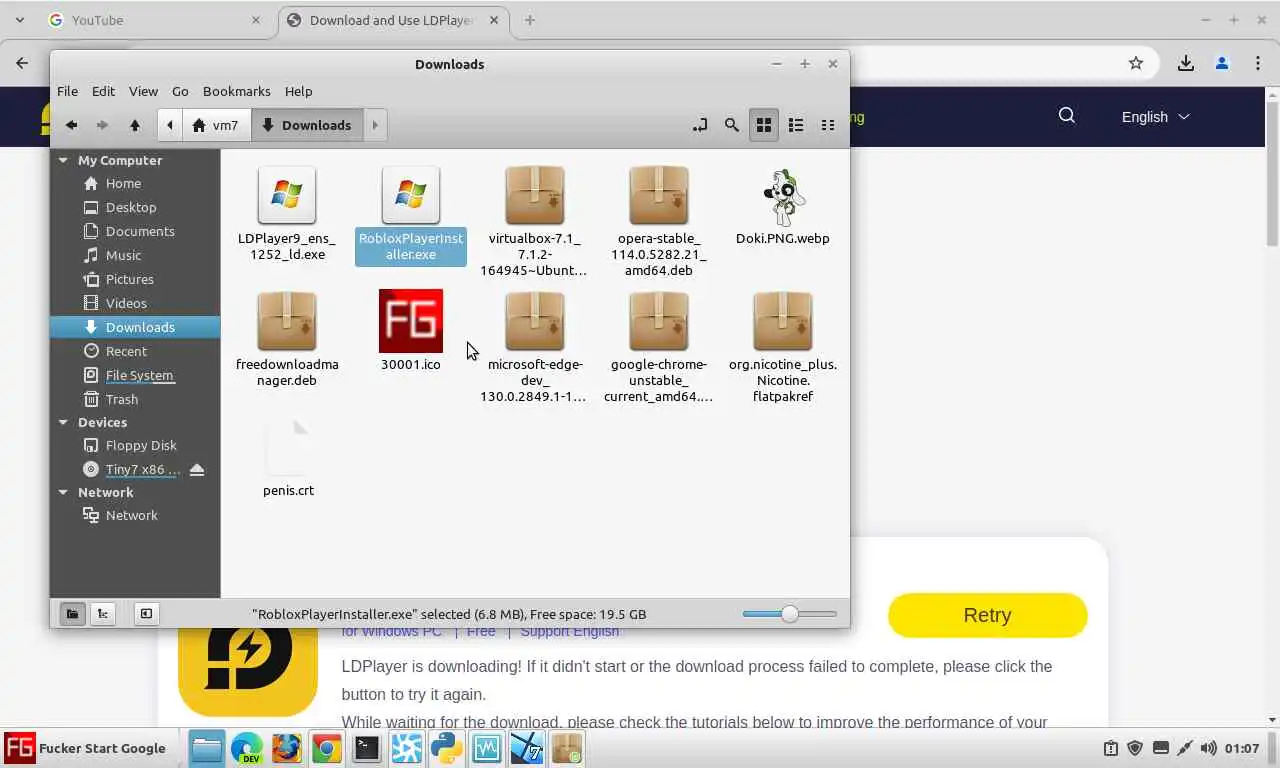Select microsoft-edge-dev package icon

point(535,321)
